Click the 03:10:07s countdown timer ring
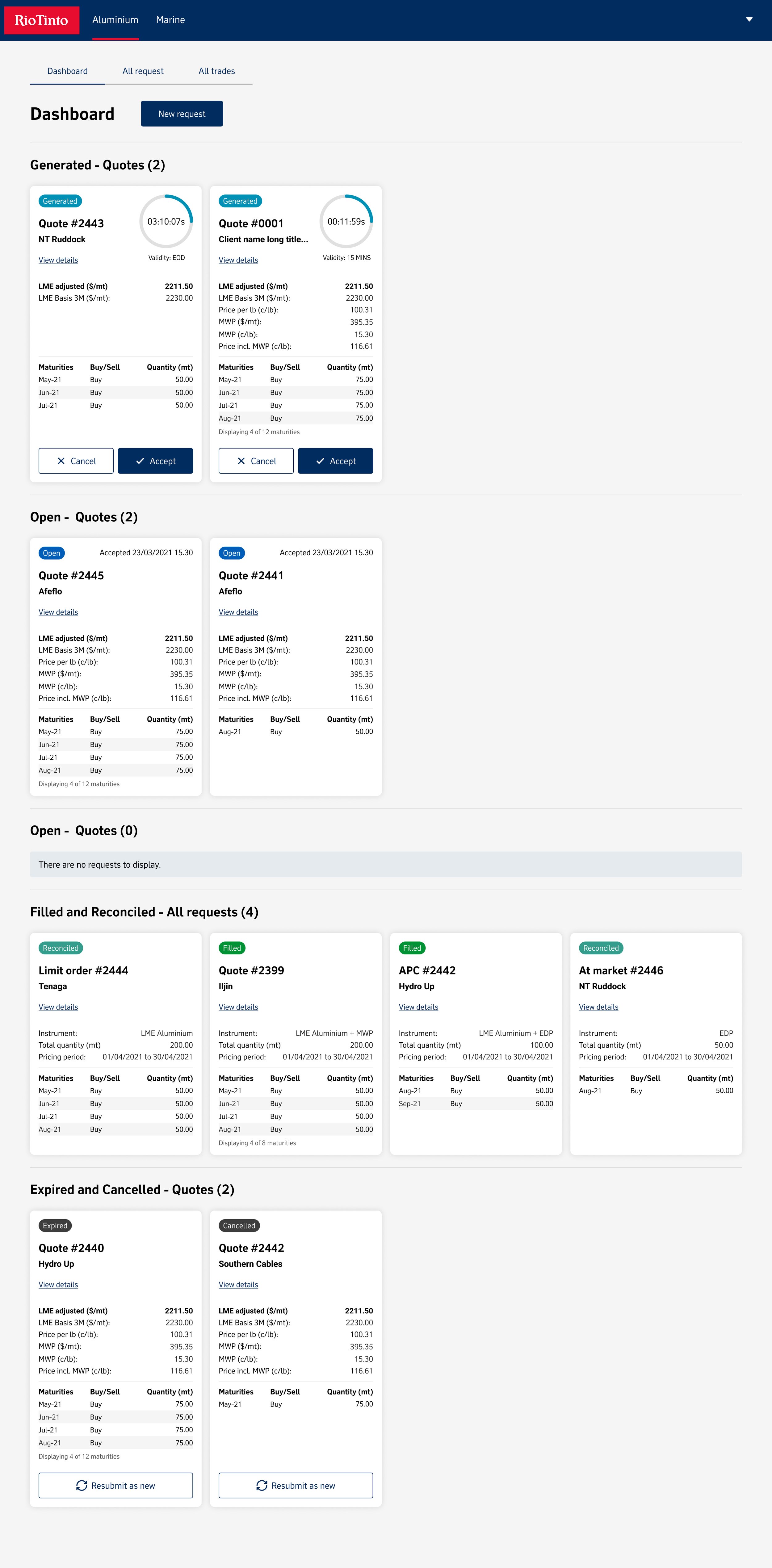 pyautogui.click(x=166, y=222)
